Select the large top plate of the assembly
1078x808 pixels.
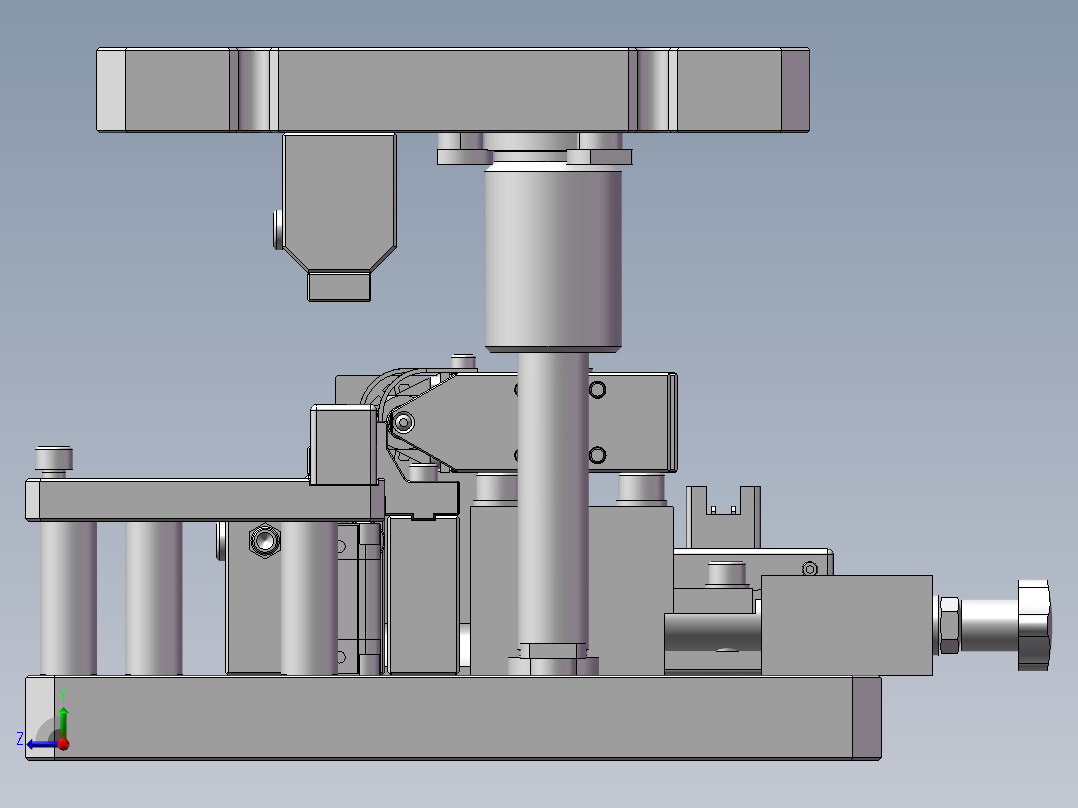click(x=453, y=90)
